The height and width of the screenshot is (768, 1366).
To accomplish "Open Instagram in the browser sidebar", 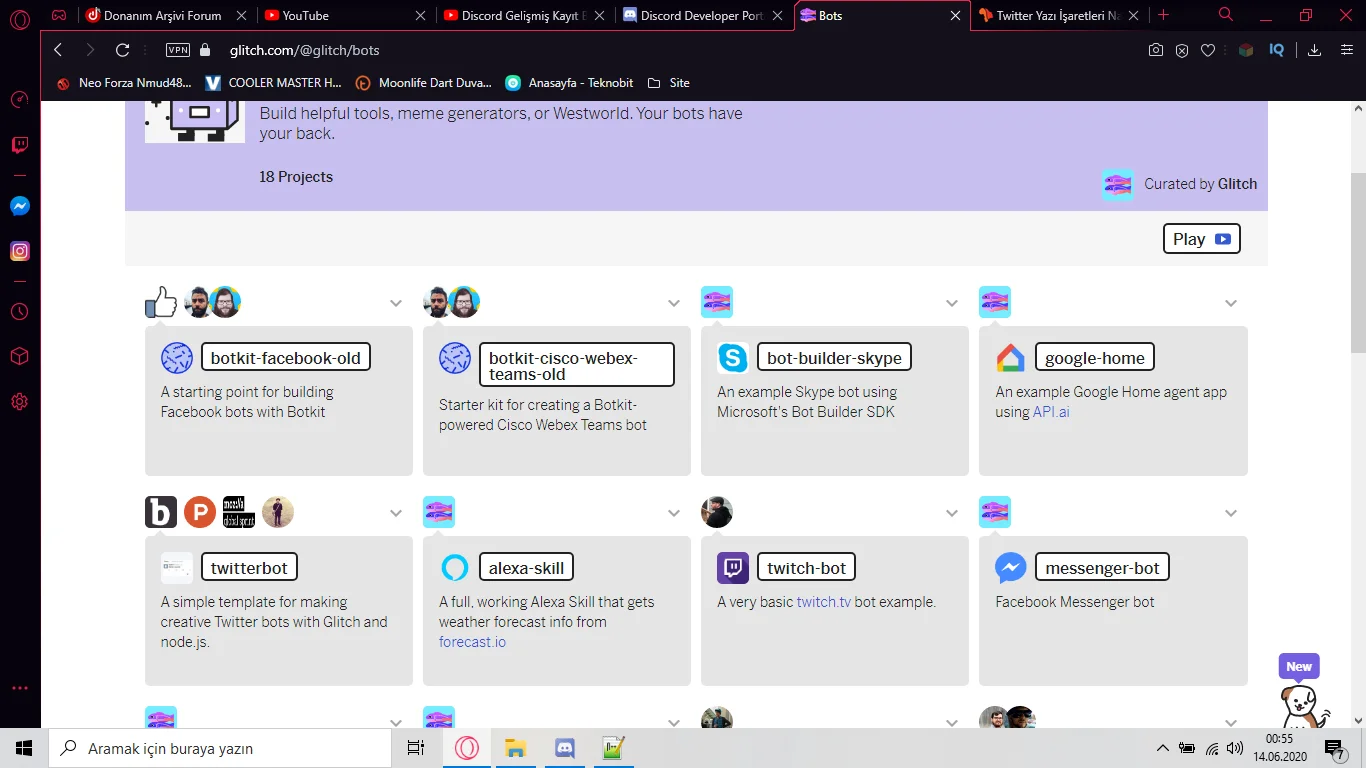I will tap(20, 251).
